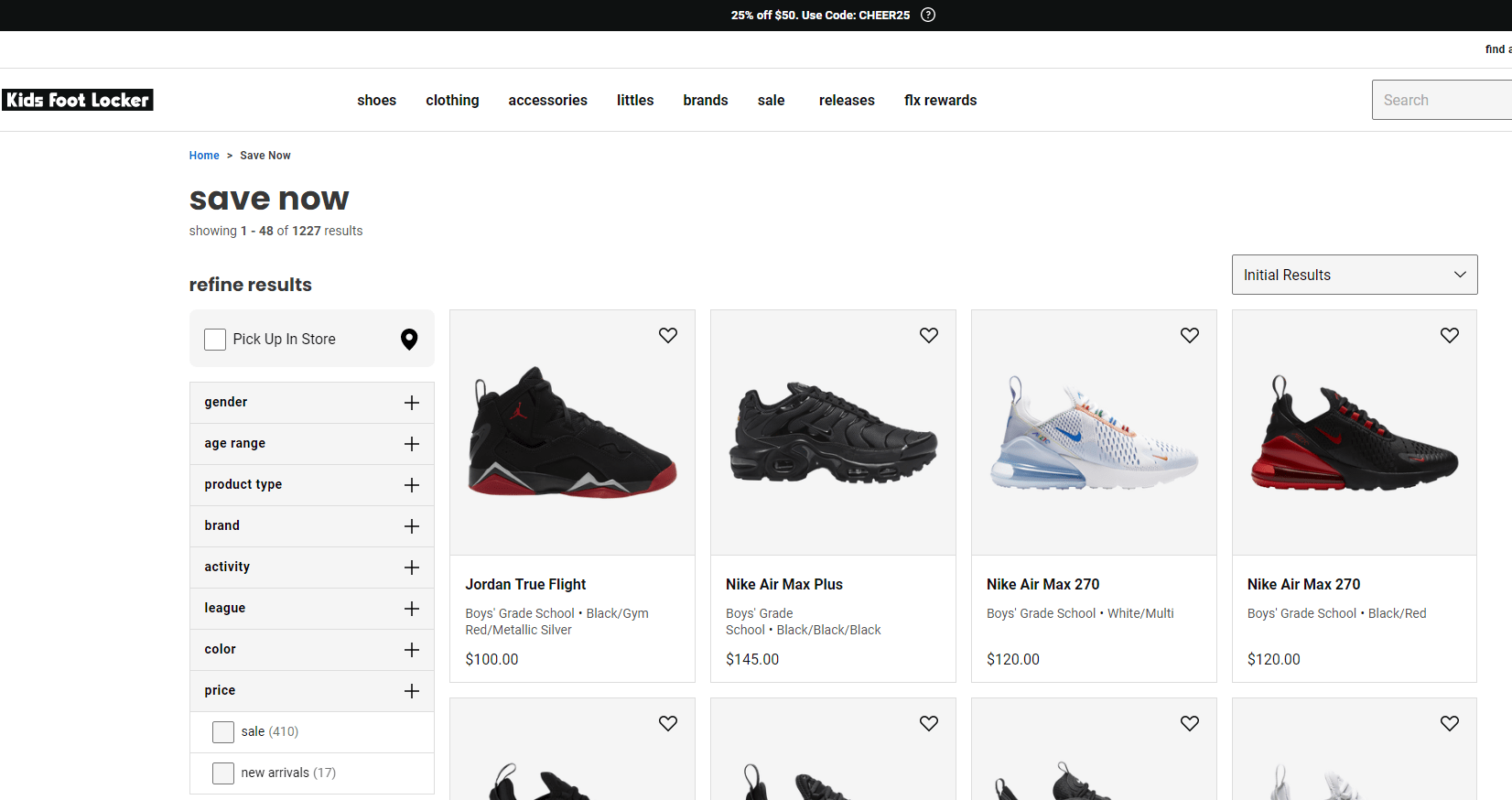This screenshot has width=1512, height=800.
Task: Add White/Multi Air Max 270 to favorites
Action: tap(1190, 336)
